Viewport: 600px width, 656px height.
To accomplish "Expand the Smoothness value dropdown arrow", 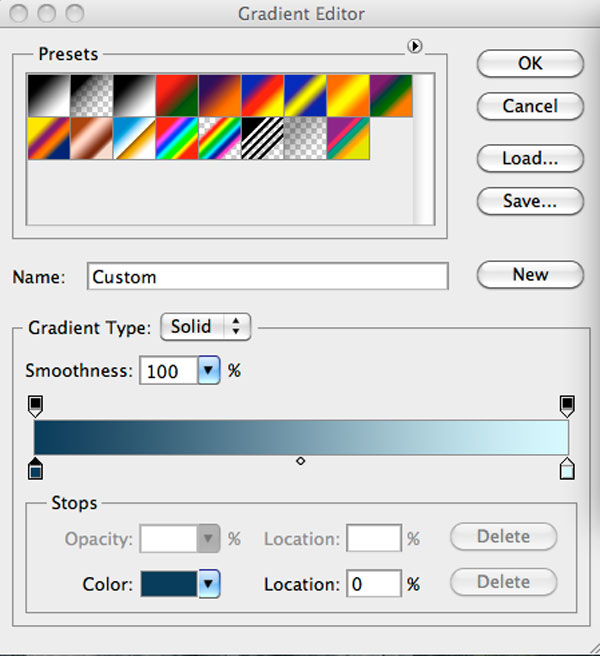I will click(x=208, y=371).
